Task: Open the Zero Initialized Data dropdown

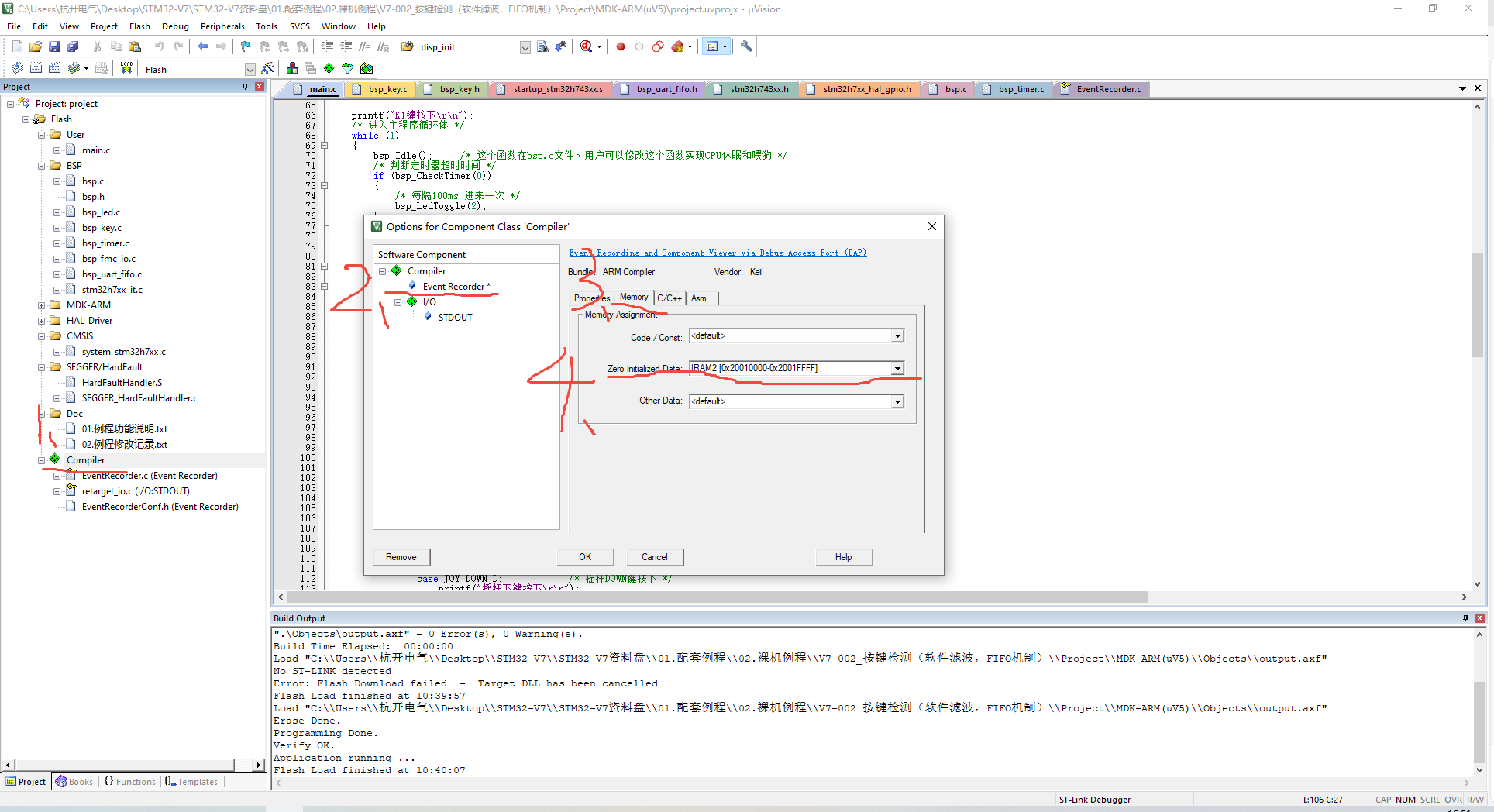Action: tap(897, 368)
